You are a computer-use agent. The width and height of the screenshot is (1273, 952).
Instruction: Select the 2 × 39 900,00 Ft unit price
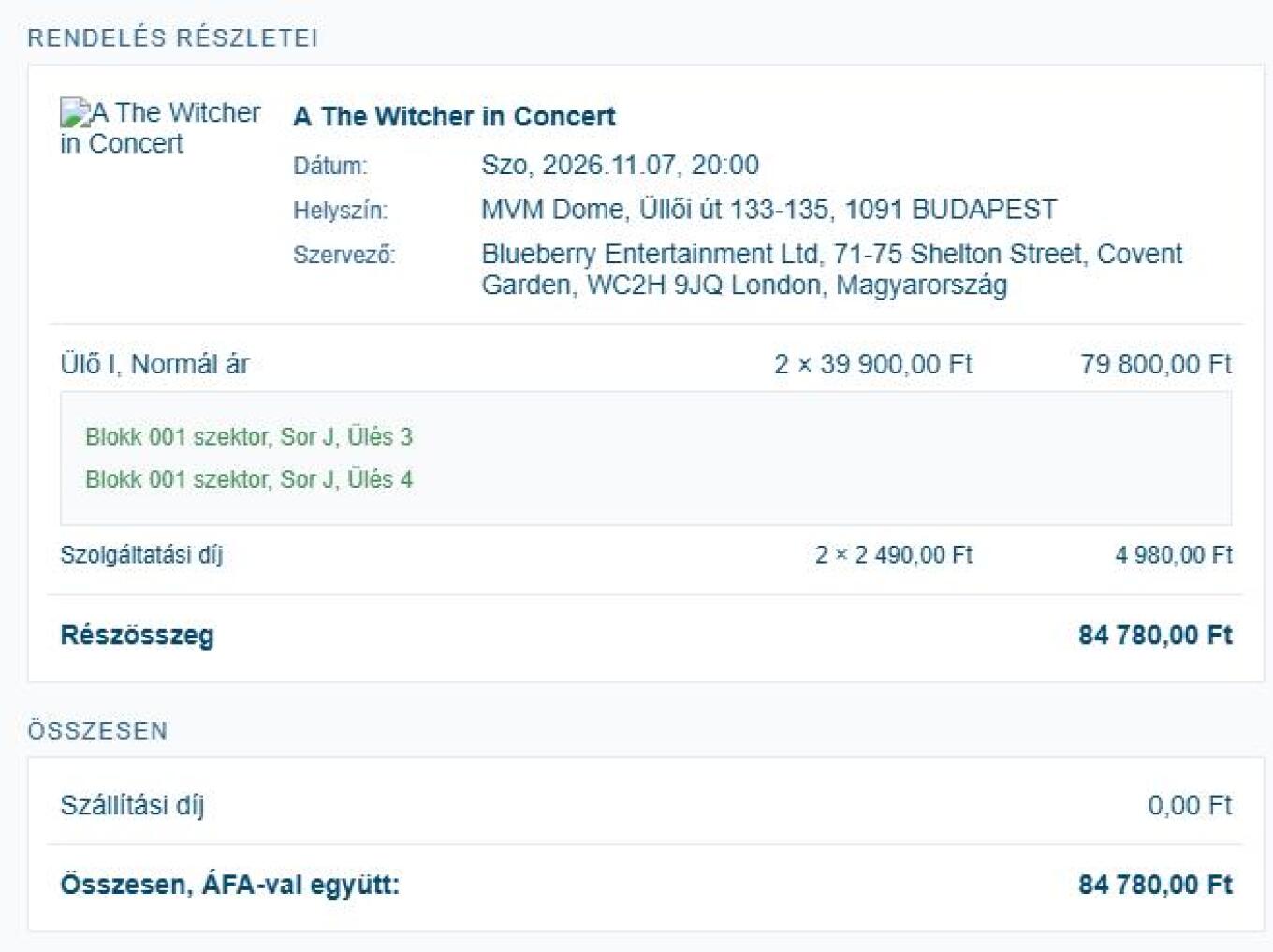(872, 364)
